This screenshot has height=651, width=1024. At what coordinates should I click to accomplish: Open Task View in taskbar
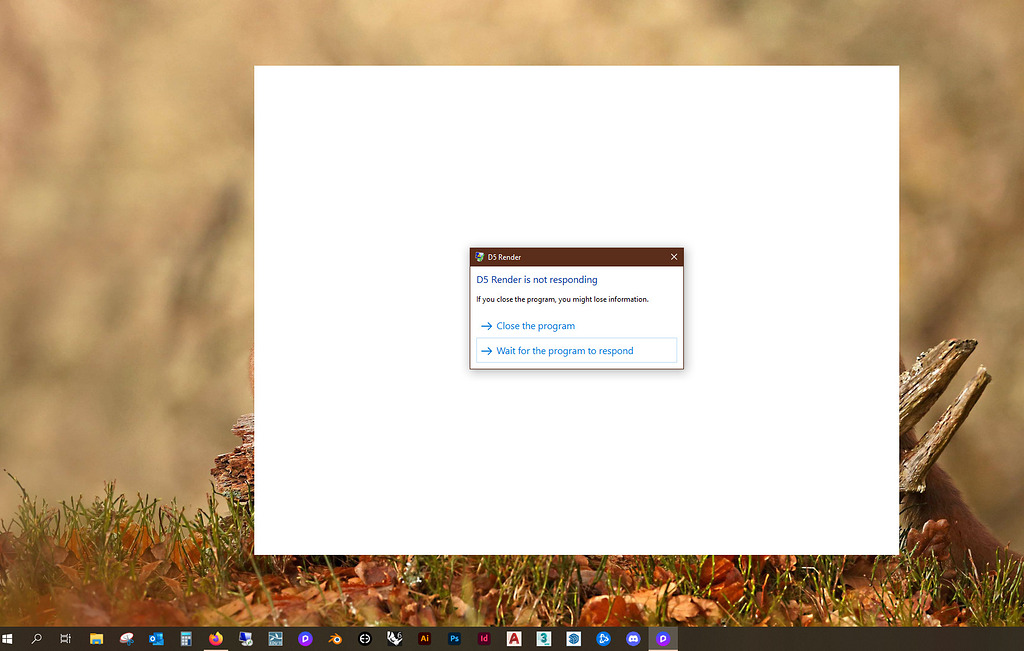coord(65,639)
